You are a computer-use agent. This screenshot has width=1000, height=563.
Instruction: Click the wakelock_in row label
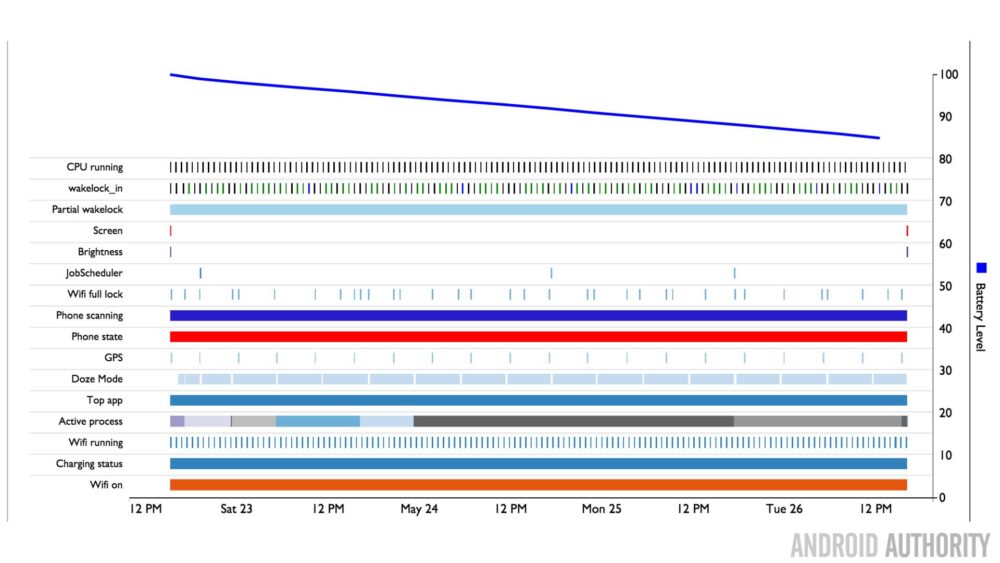pyautogui.click(x=95, y=188)
